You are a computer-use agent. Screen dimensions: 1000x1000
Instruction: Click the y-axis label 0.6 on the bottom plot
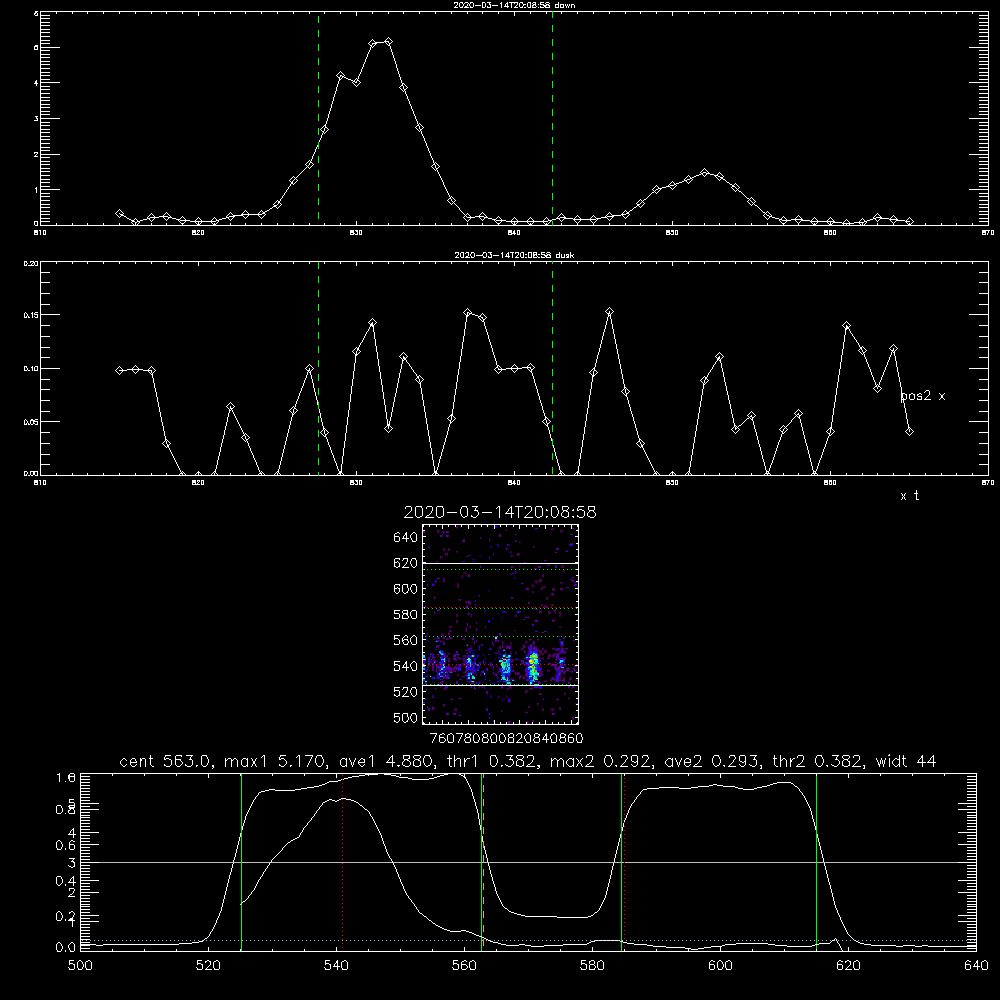66,845
